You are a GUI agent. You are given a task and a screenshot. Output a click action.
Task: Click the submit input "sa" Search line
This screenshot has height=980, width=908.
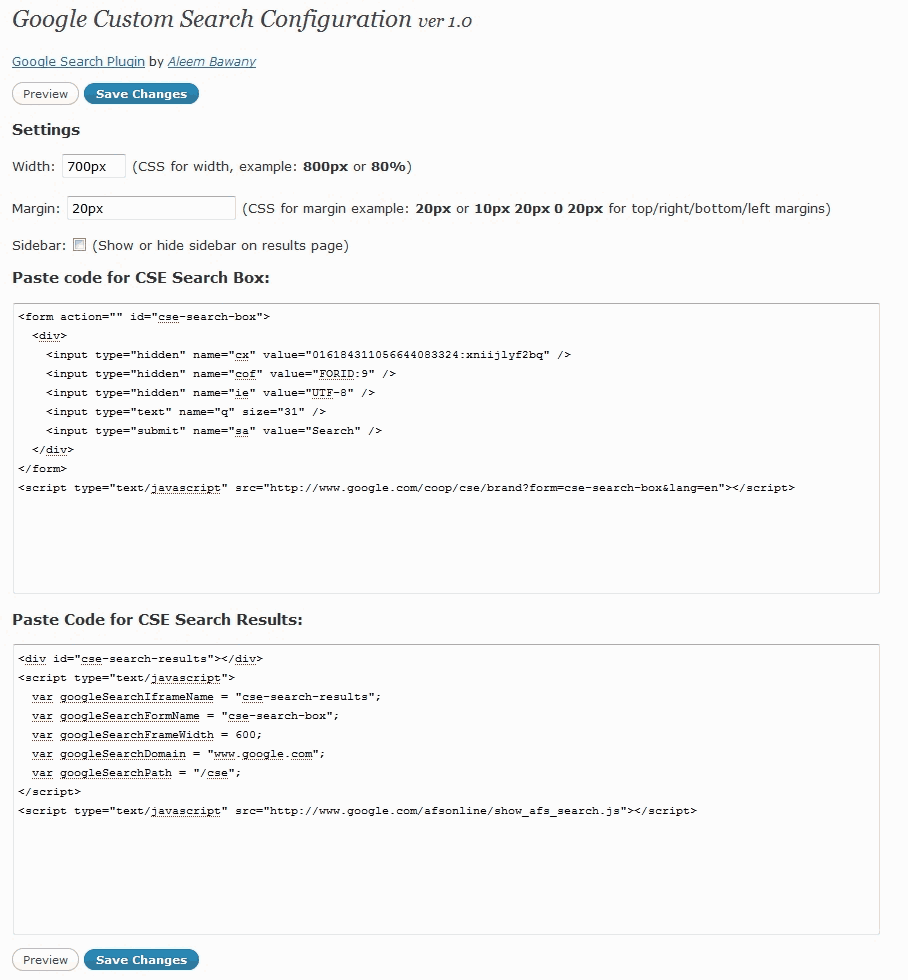[x=214, y=431]
